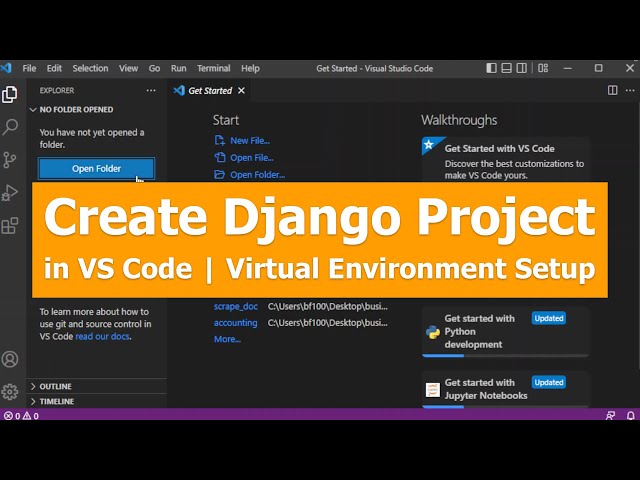Open recent project scrape_doc

point(236,307)
